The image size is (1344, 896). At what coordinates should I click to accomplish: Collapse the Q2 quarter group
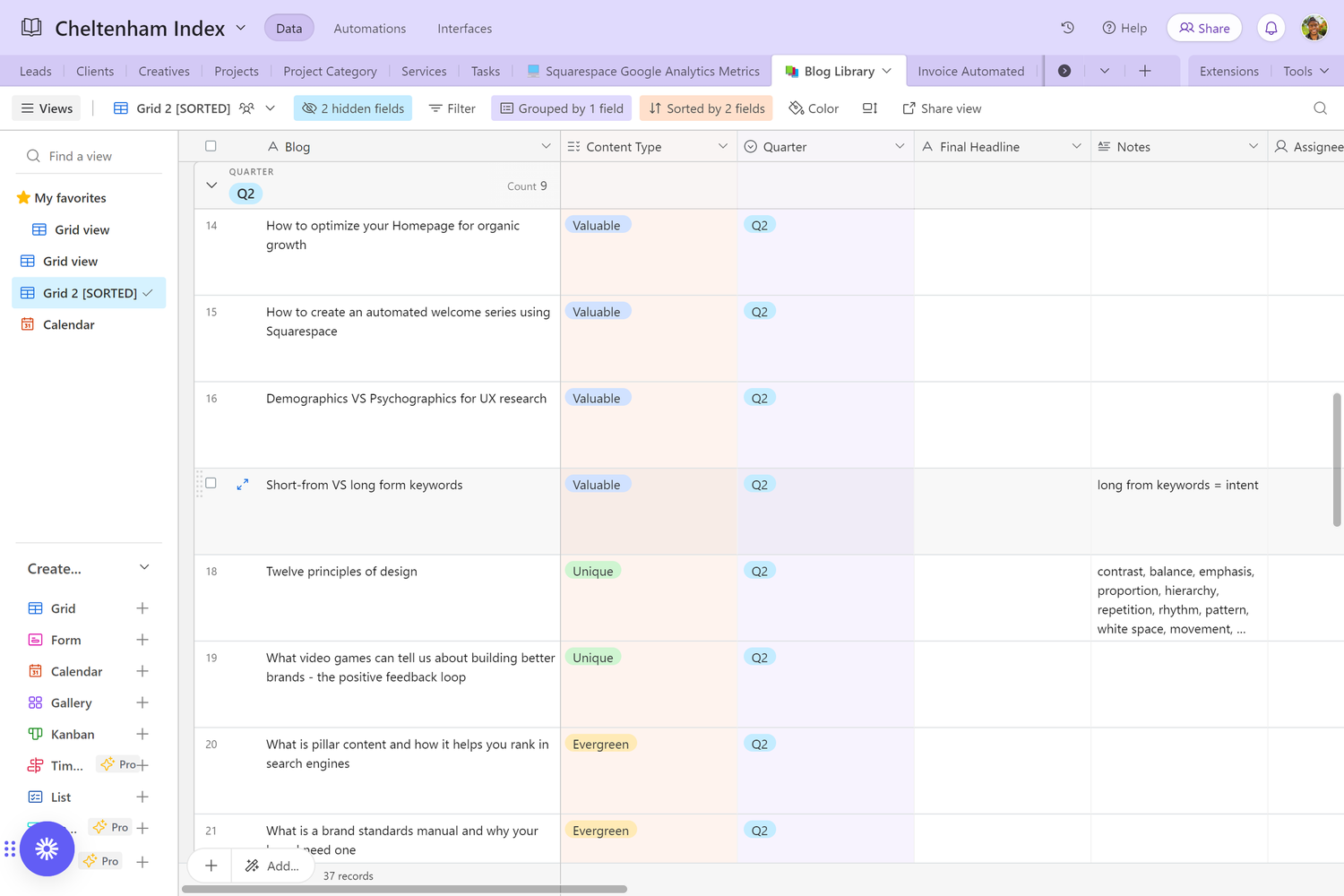pyautogui.click(x=211, y=185)
